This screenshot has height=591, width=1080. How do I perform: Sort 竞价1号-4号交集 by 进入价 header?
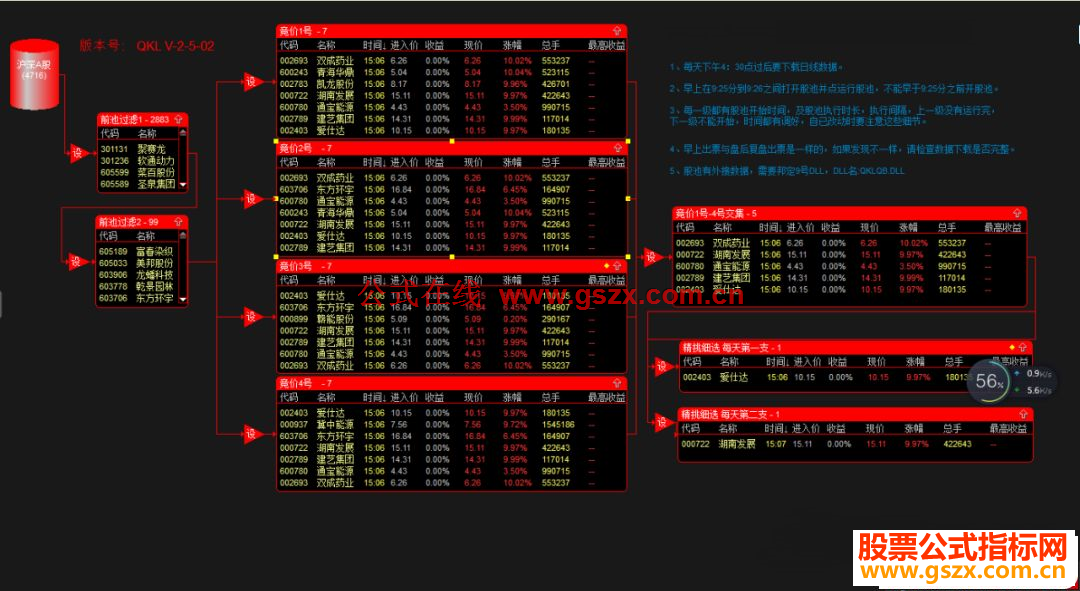coord(800,227)
